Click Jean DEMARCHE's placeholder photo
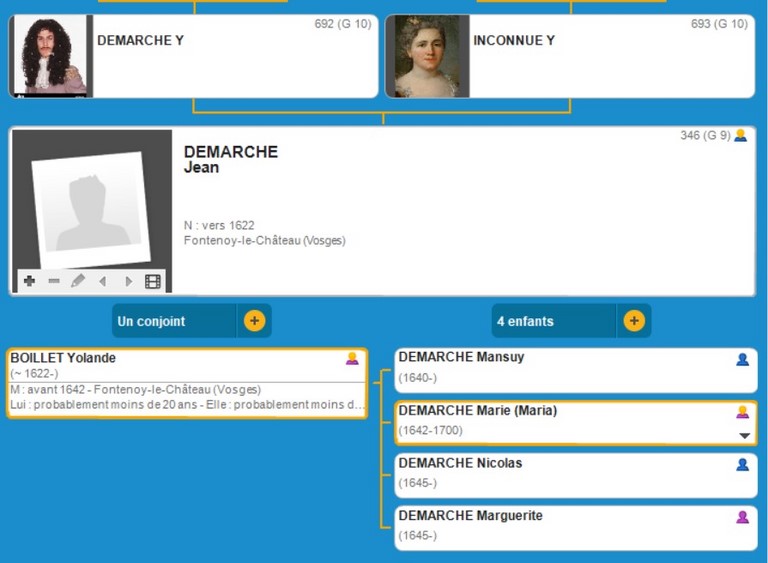The height and width of the screenshot is (563, 768). click(x=92, y=204)
